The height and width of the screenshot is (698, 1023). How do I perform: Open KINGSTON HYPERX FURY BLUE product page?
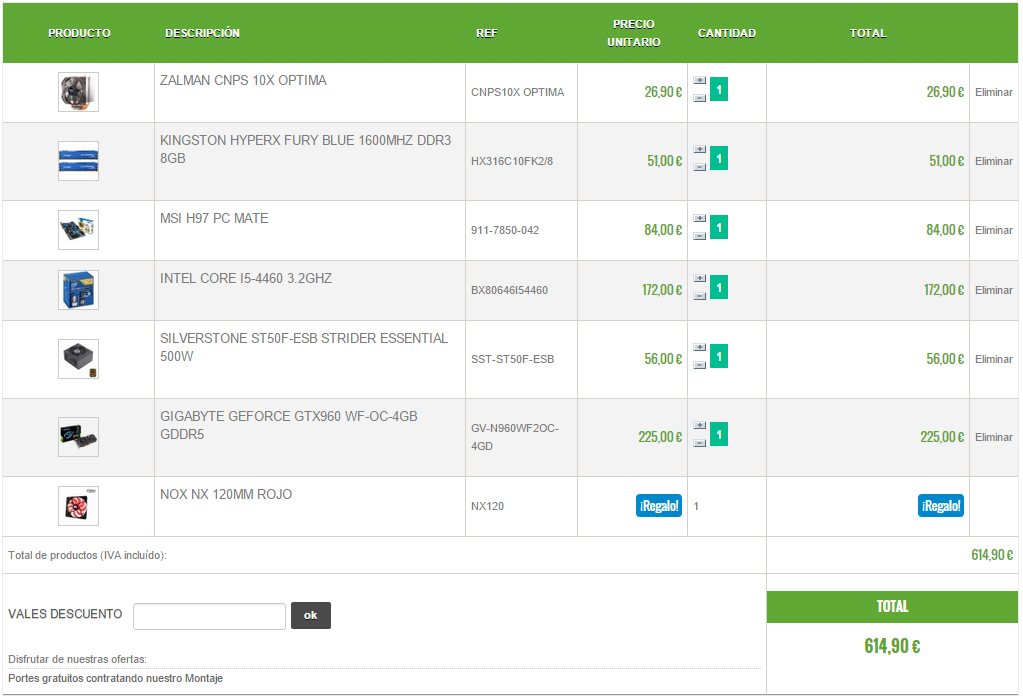305,149
